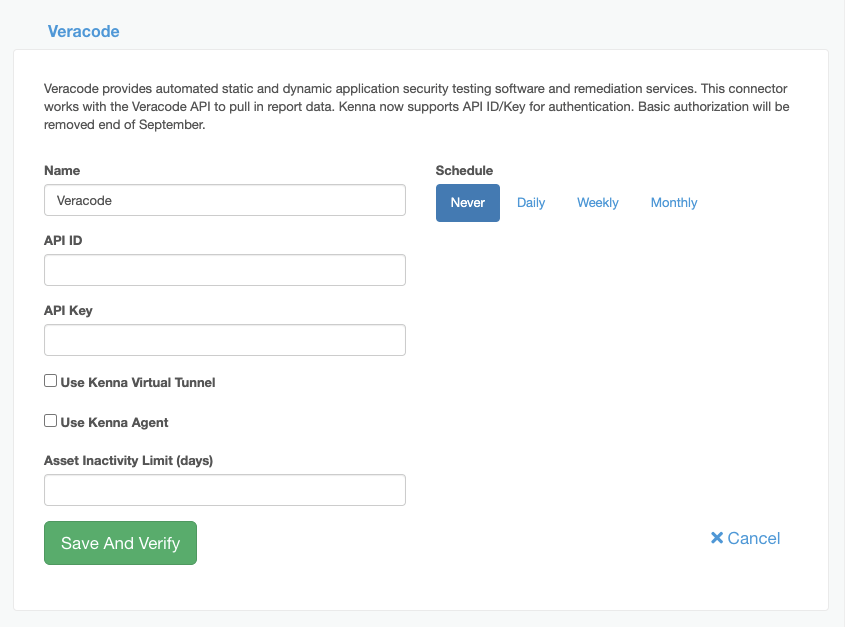Select the Daily schedule option

[531, 202]
